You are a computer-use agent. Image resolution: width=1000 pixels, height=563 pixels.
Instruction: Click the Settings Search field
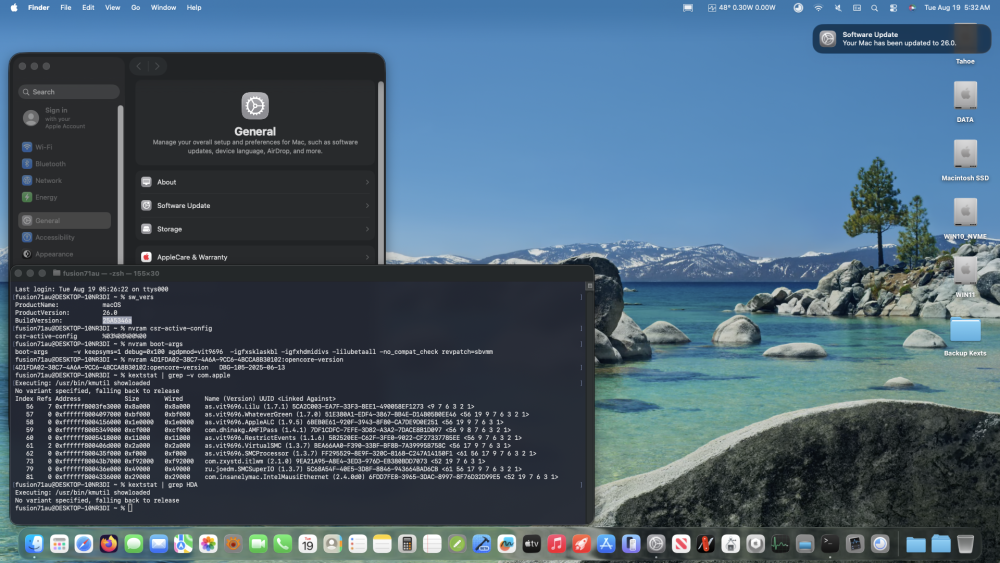(x=69, y=92)
